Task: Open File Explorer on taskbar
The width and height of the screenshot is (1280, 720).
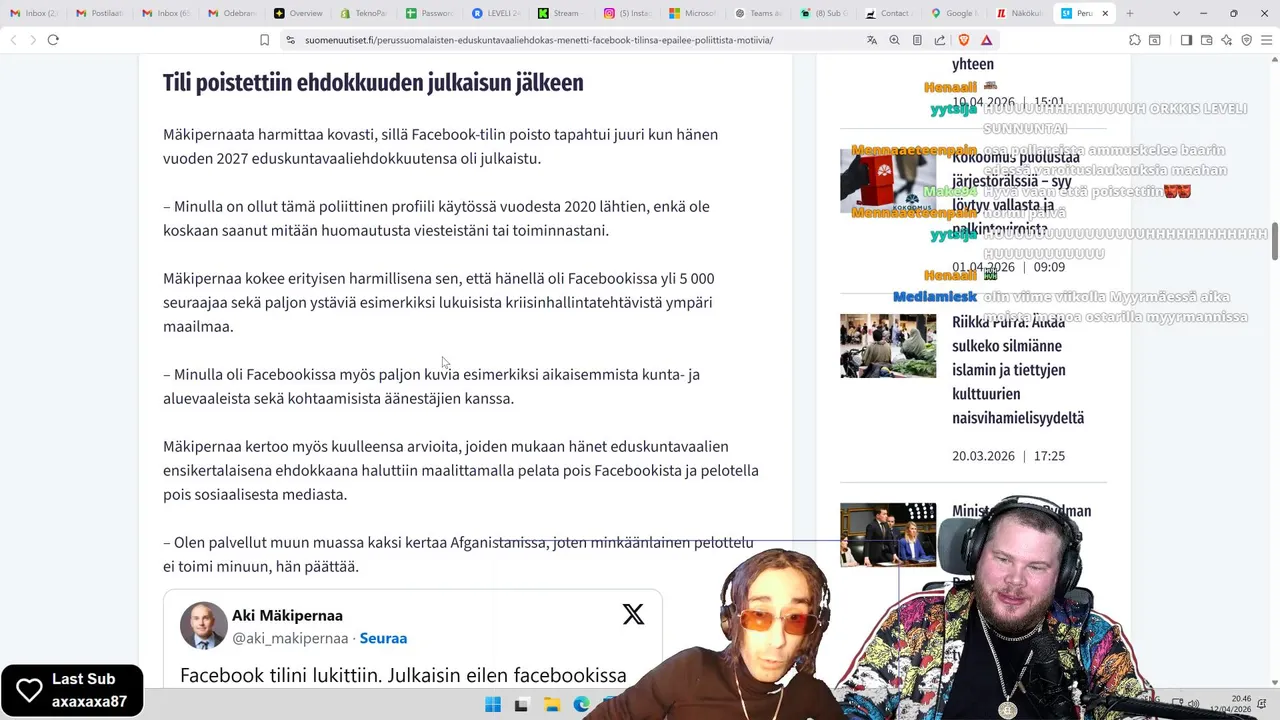Action: (x=551, y=705)
